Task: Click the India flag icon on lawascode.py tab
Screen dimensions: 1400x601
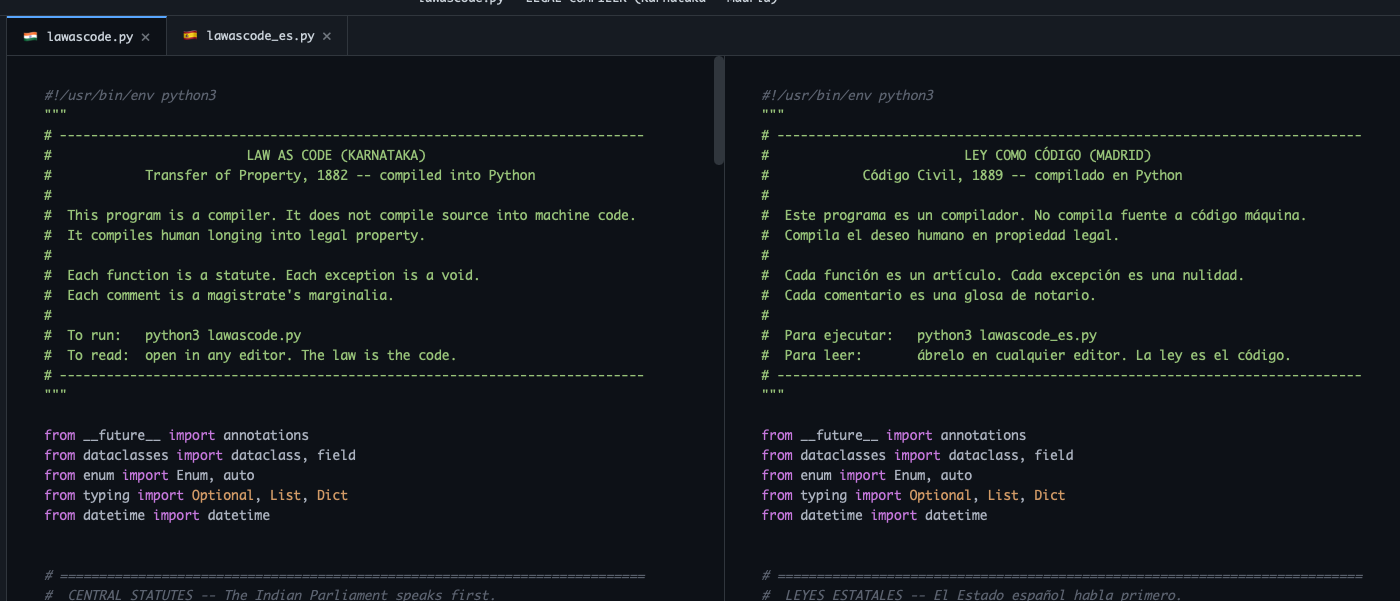Action: (31, 36)
